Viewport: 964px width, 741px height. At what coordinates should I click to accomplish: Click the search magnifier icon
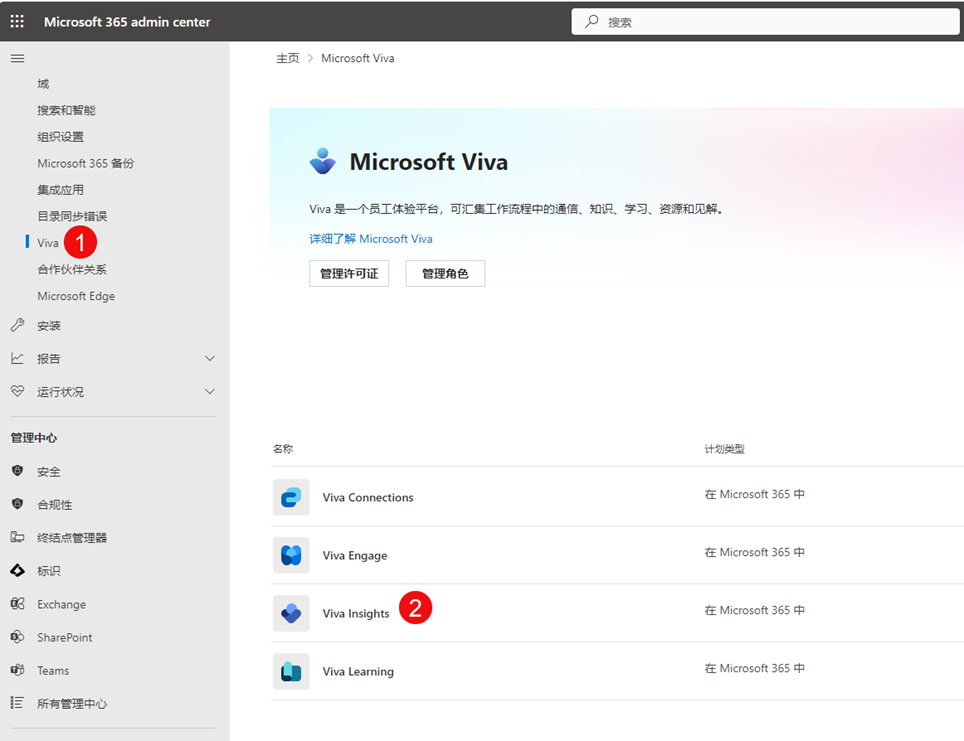tap(591, 22)
